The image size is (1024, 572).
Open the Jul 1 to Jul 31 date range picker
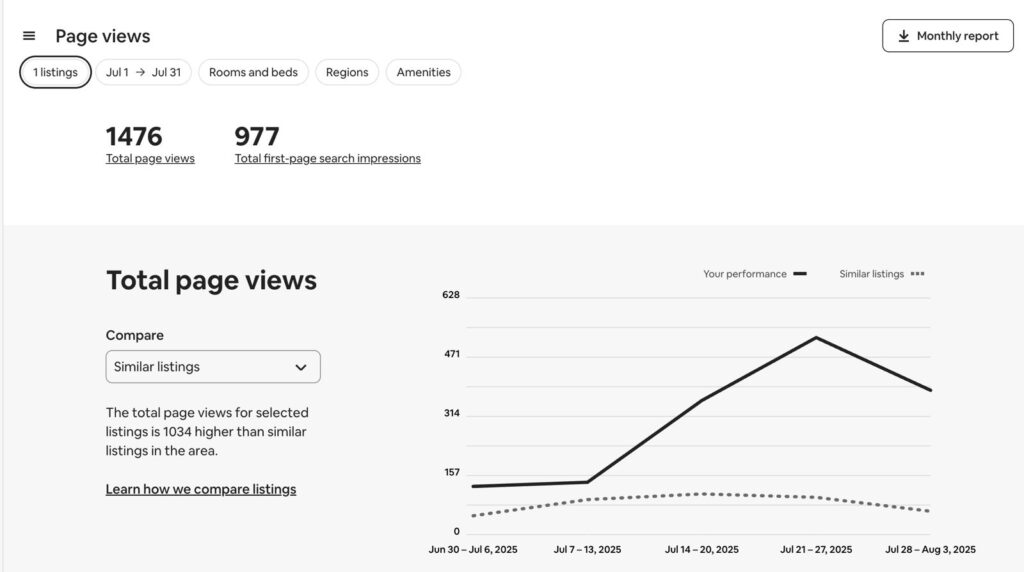click(143, 72)
